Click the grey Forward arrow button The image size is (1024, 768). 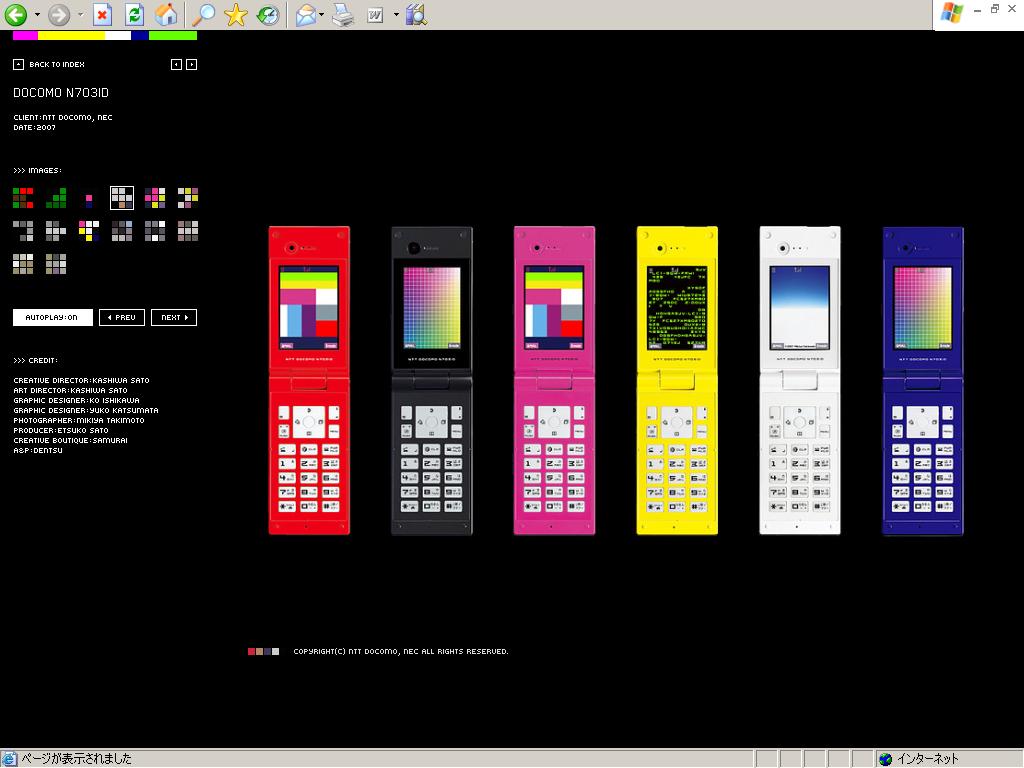coord(59,14)
